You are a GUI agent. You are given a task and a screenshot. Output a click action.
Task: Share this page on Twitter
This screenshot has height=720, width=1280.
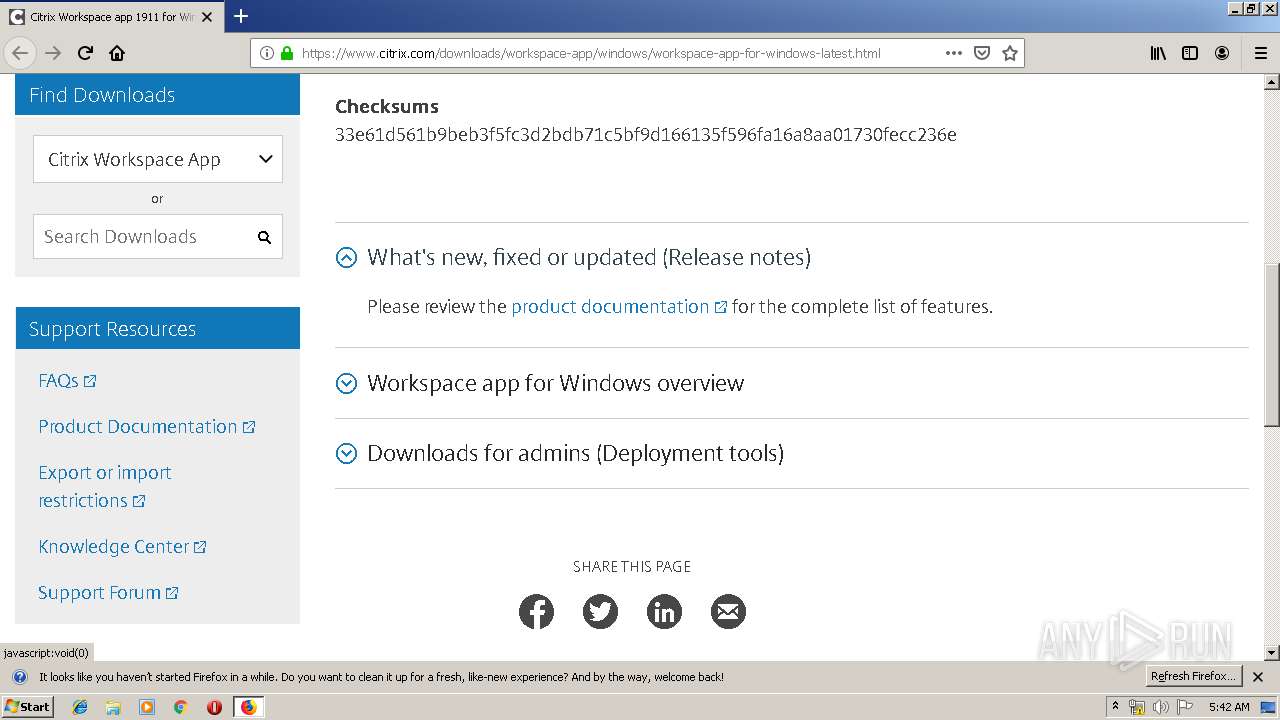600,611
